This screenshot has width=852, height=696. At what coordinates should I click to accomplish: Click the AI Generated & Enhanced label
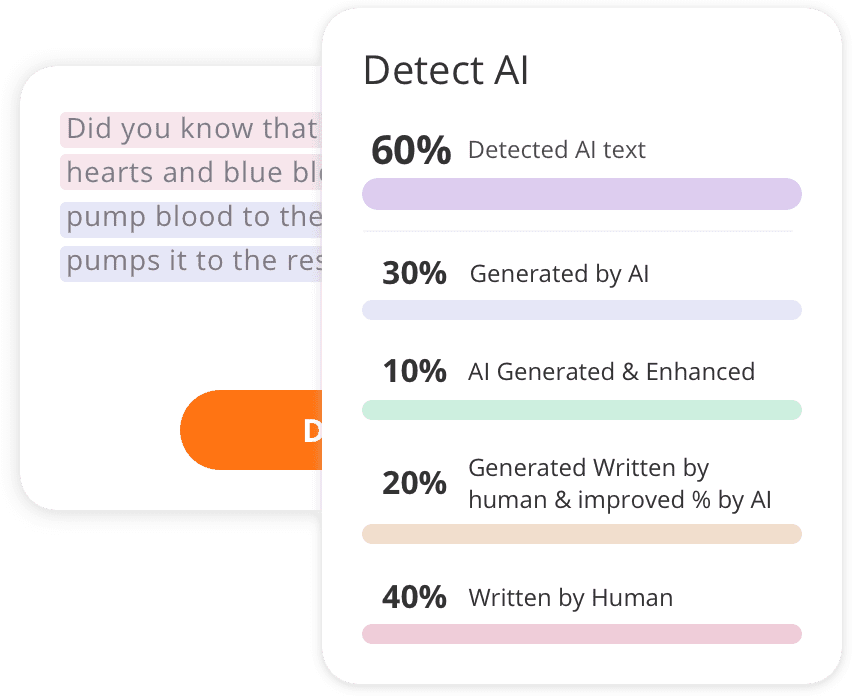pos(612,372)
